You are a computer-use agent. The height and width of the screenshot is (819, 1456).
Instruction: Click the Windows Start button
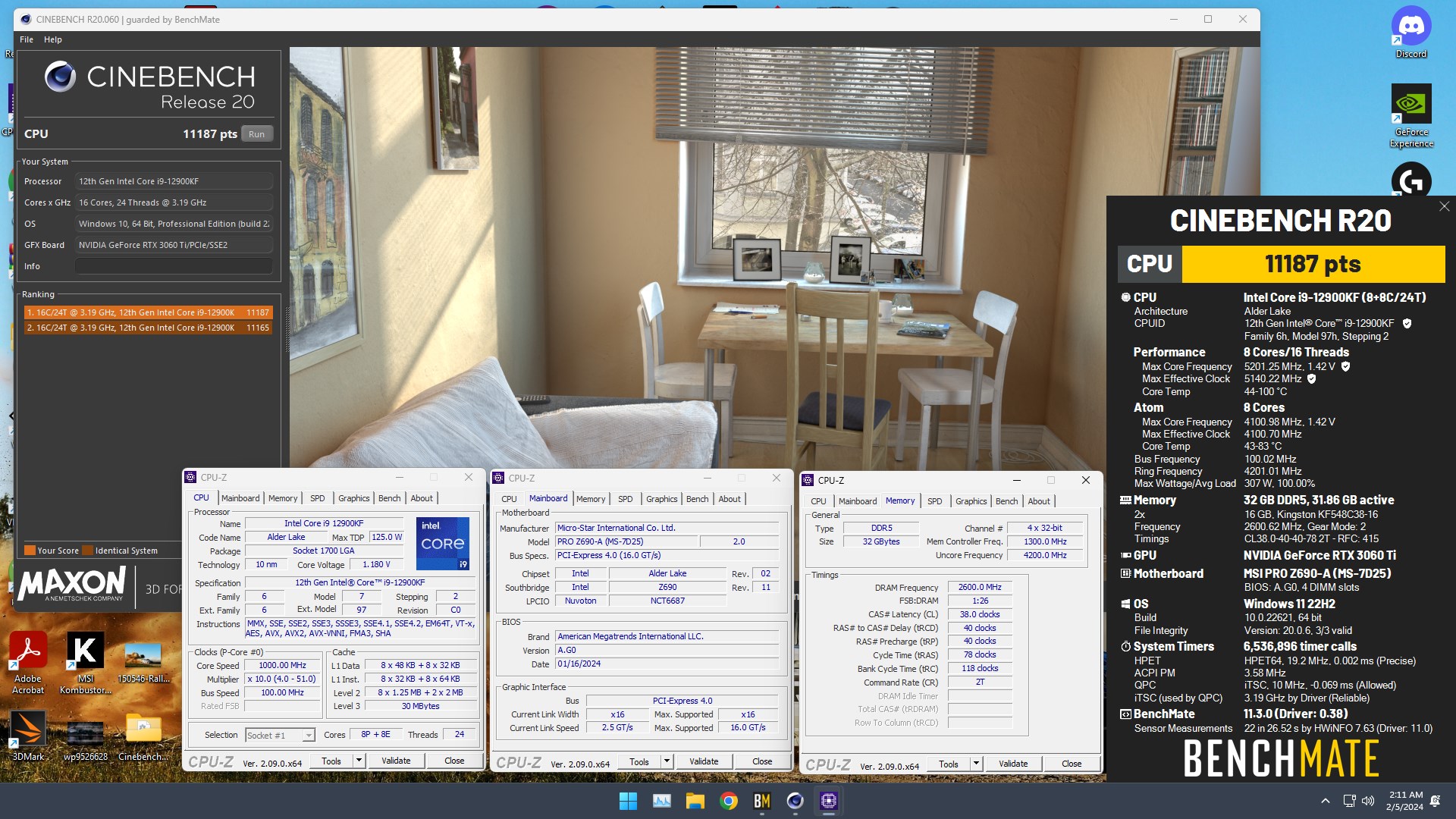coord(628,801)
